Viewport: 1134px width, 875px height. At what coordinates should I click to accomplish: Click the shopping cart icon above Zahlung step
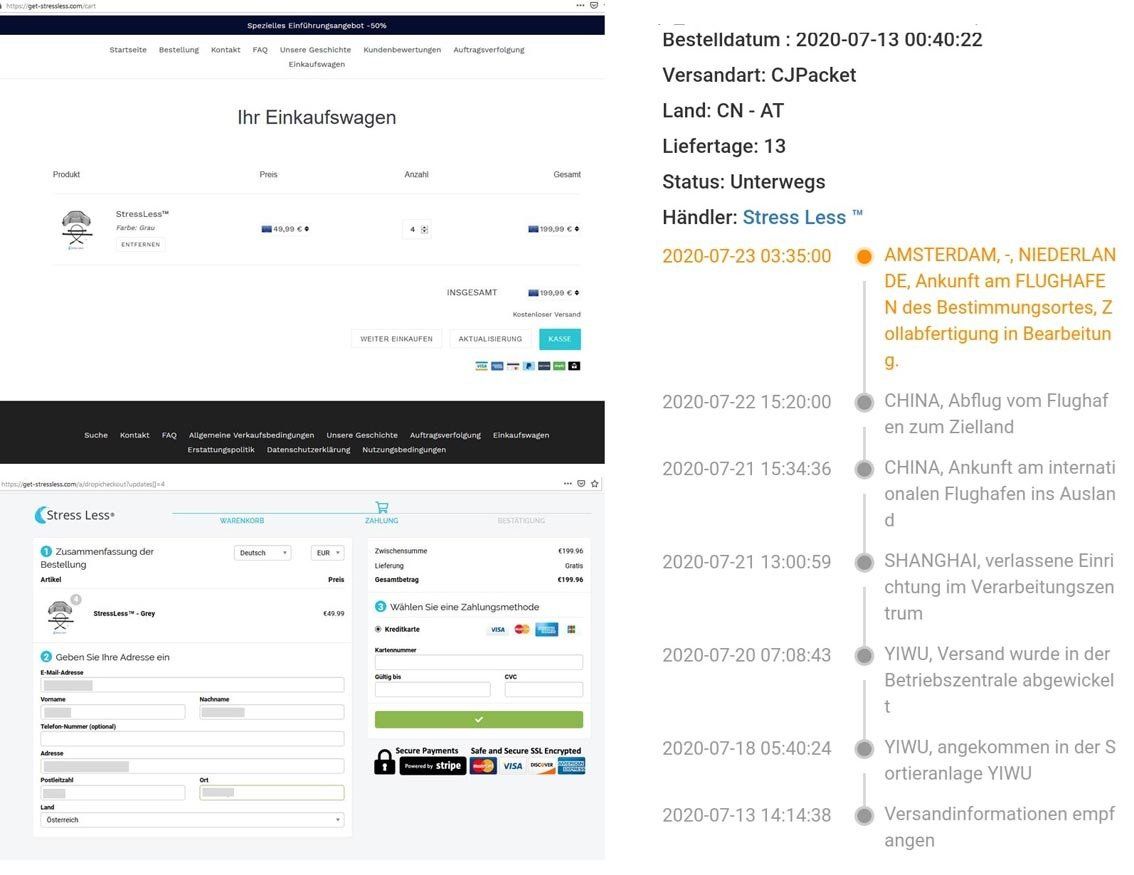(x=382, y=507)
